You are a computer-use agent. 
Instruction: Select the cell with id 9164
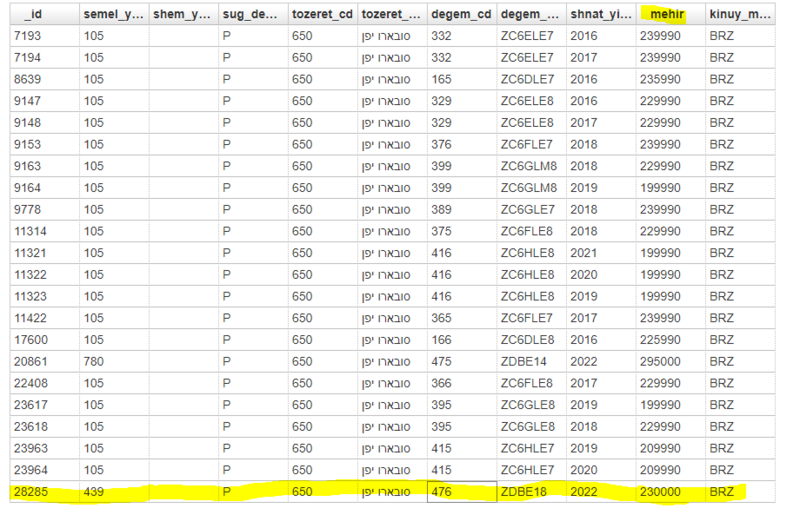[44, 188]
